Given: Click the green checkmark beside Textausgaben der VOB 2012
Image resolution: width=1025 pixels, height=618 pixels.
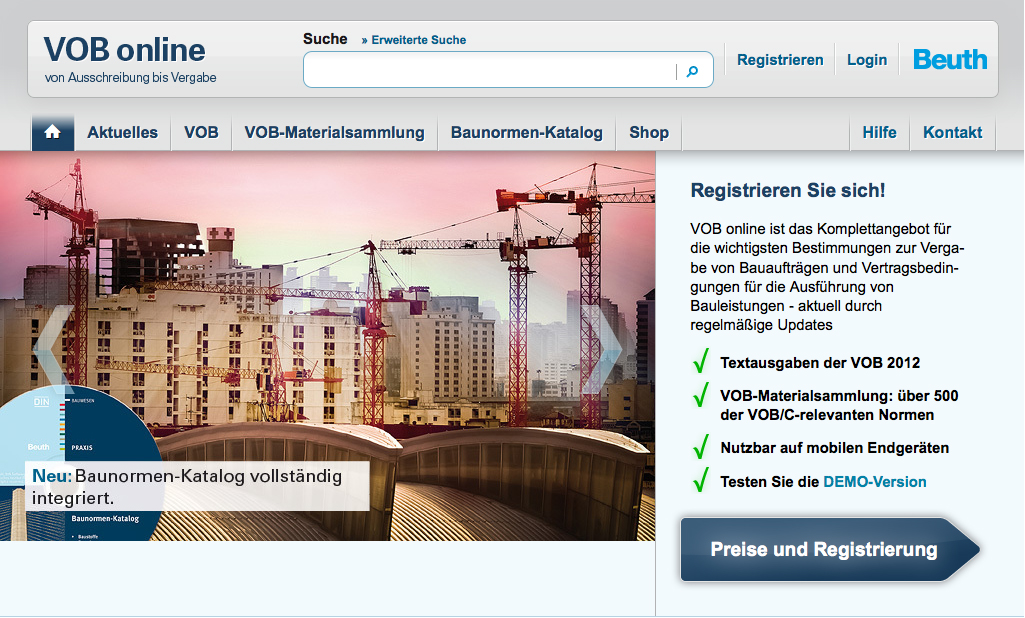Looking at the screenshot, I should [x=700, y=362].
